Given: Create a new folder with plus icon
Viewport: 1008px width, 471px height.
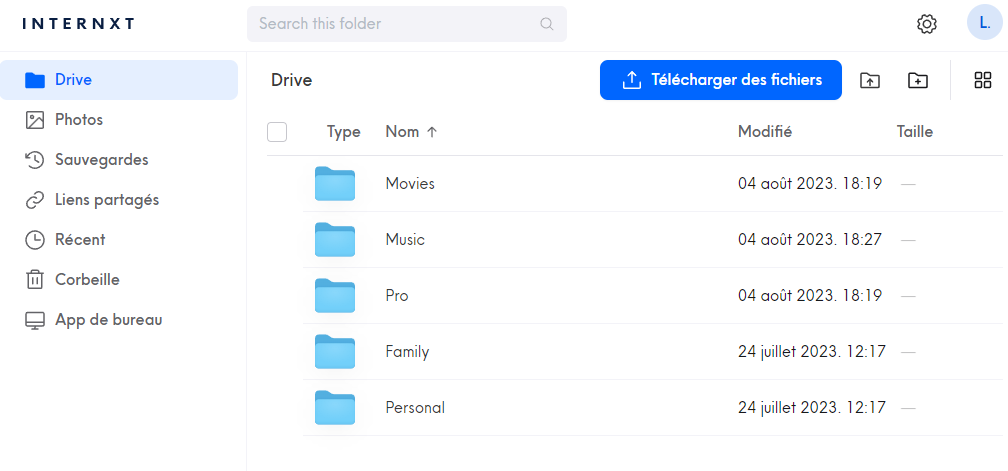Looking at the screenshot, I should coord(918,81).
